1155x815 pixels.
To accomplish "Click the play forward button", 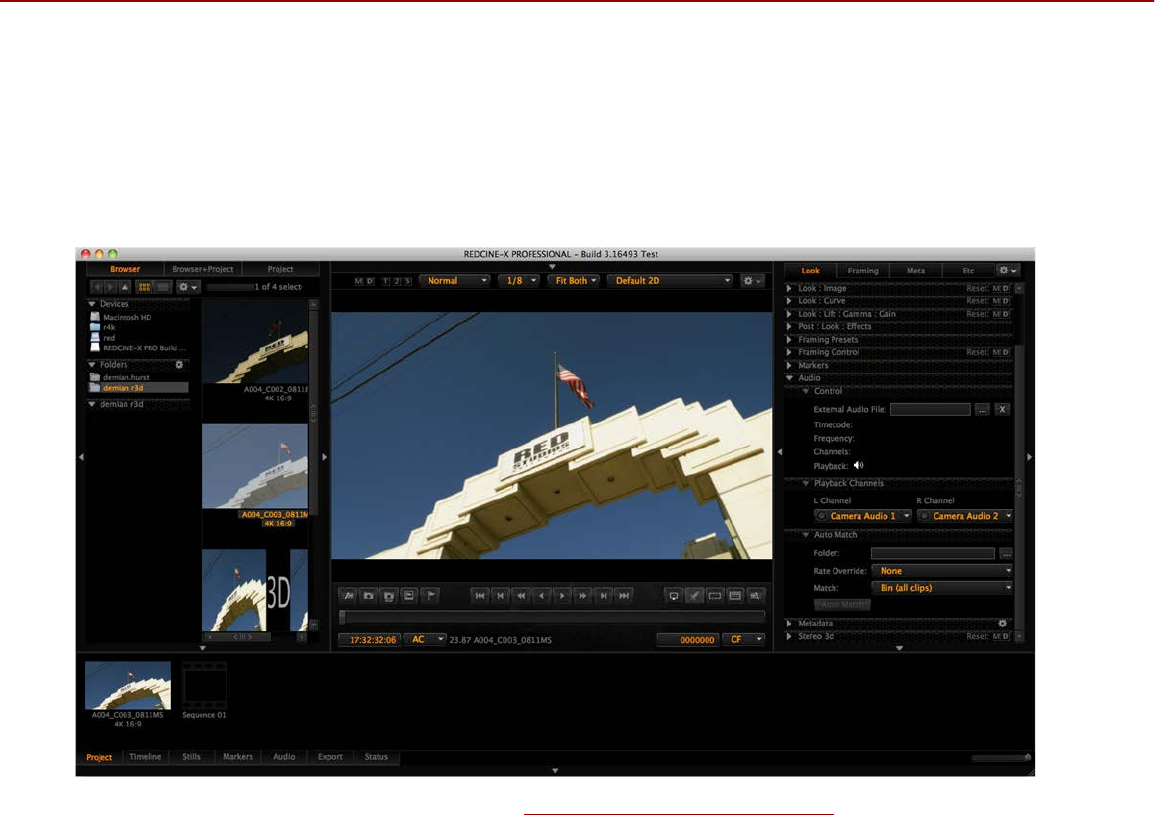I will (x=563, y=596).
